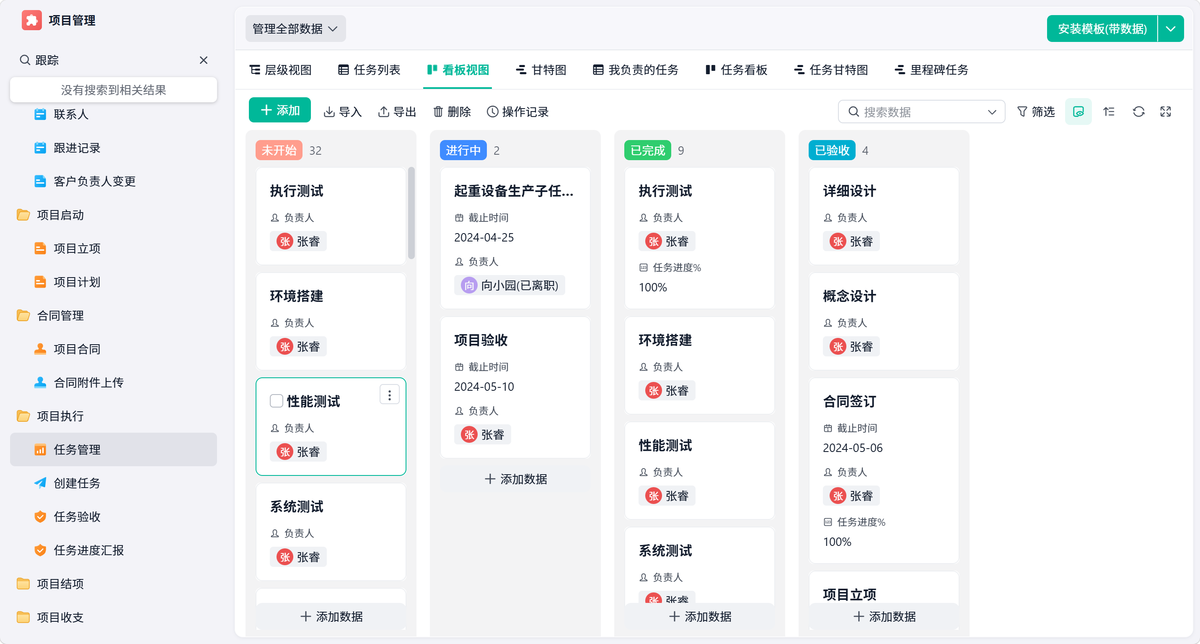Click the scrollbar in 未开始 column
The image size is (1200, 644).
pyautogui.click(x=411, y=213)
